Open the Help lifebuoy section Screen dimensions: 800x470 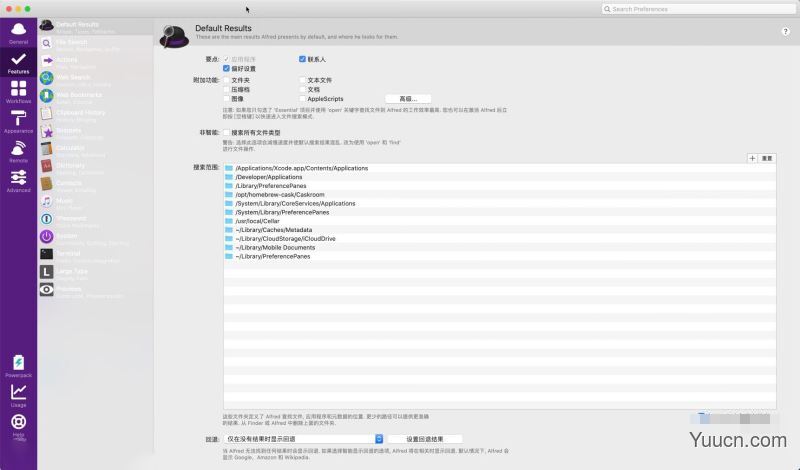click(18, 426)
